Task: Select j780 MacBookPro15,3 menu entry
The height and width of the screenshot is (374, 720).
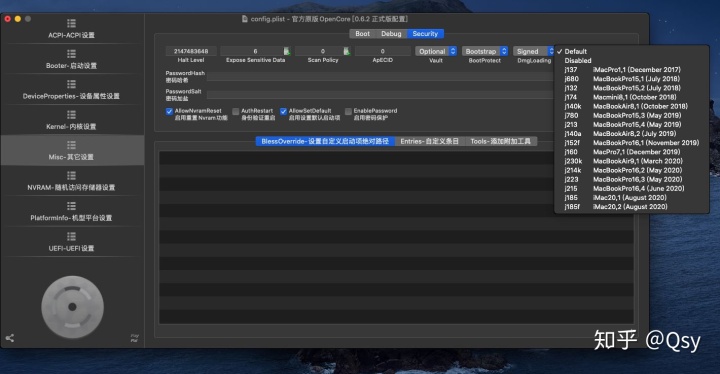Action: [631, 115]
